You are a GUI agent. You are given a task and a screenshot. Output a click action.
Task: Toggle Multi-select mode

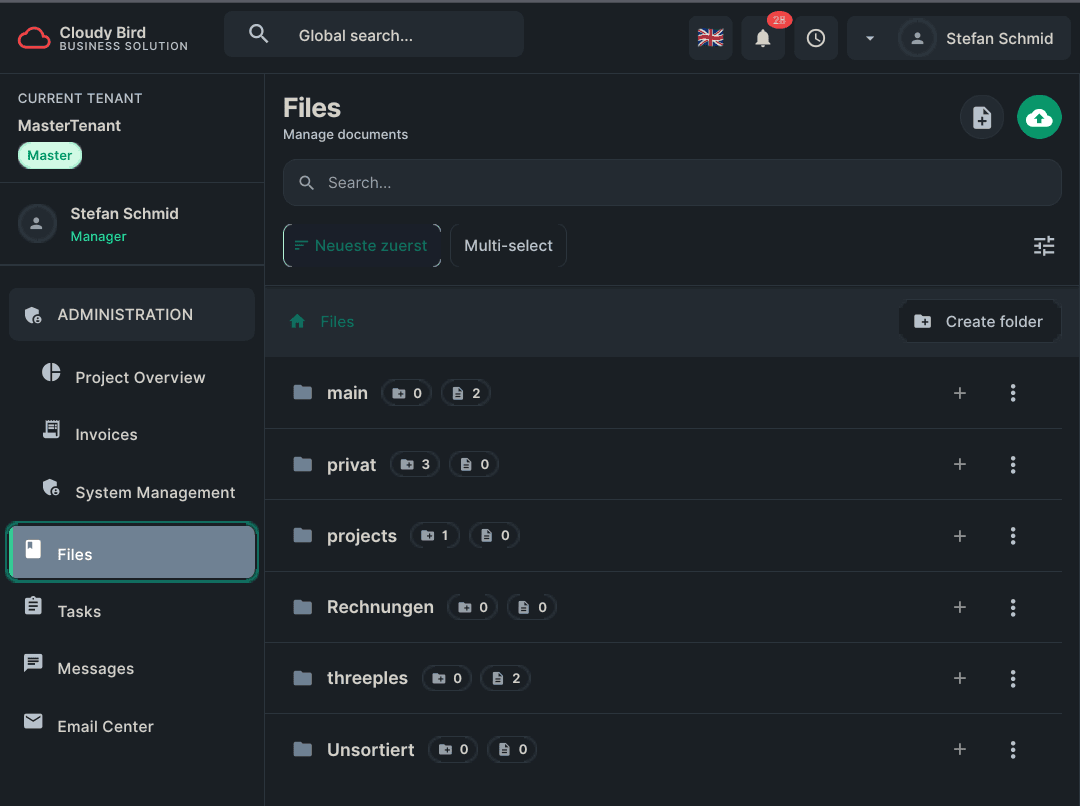[x=508, y=245]
